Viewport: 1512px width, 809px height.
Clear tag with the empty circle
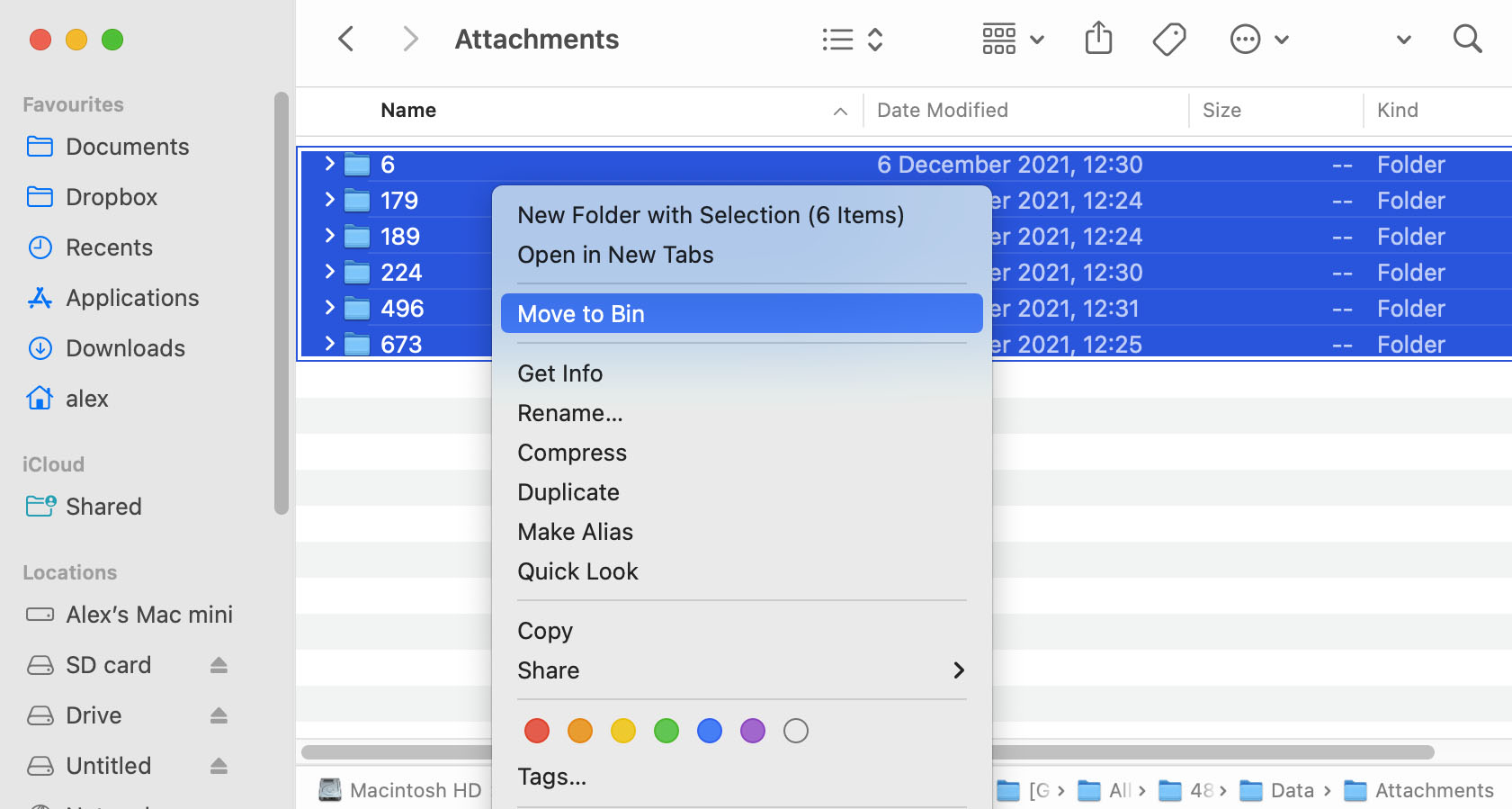click(796, 731)
